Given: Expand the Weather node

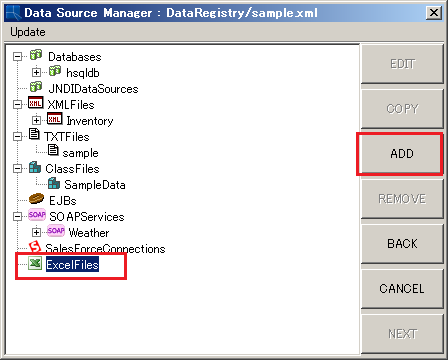Looking at the screenshot, I should 36,232.
